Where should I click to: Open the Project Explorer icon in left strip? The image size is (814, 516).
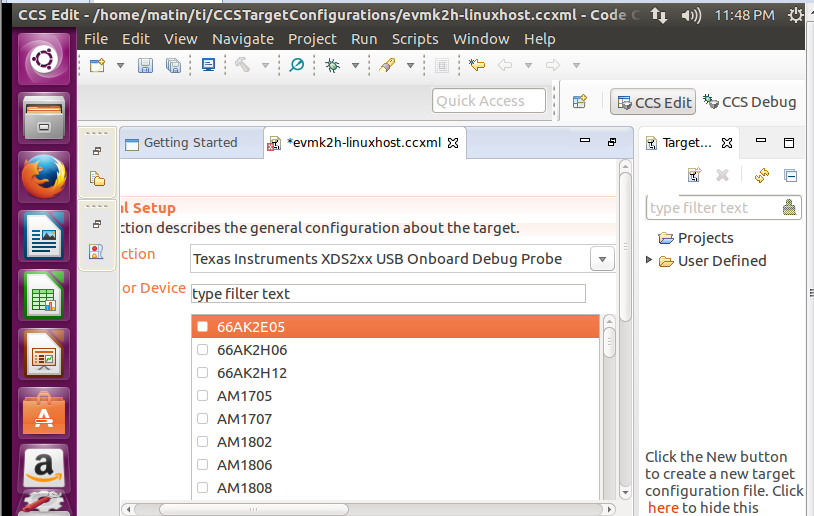(97, 179)
